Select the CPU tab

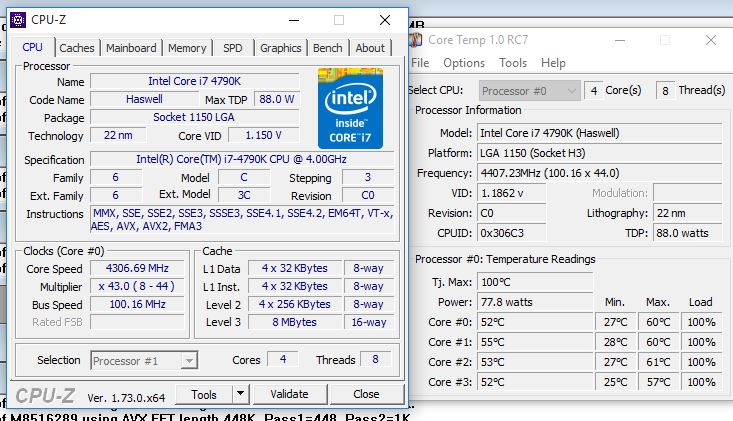[x=32, y=47]
